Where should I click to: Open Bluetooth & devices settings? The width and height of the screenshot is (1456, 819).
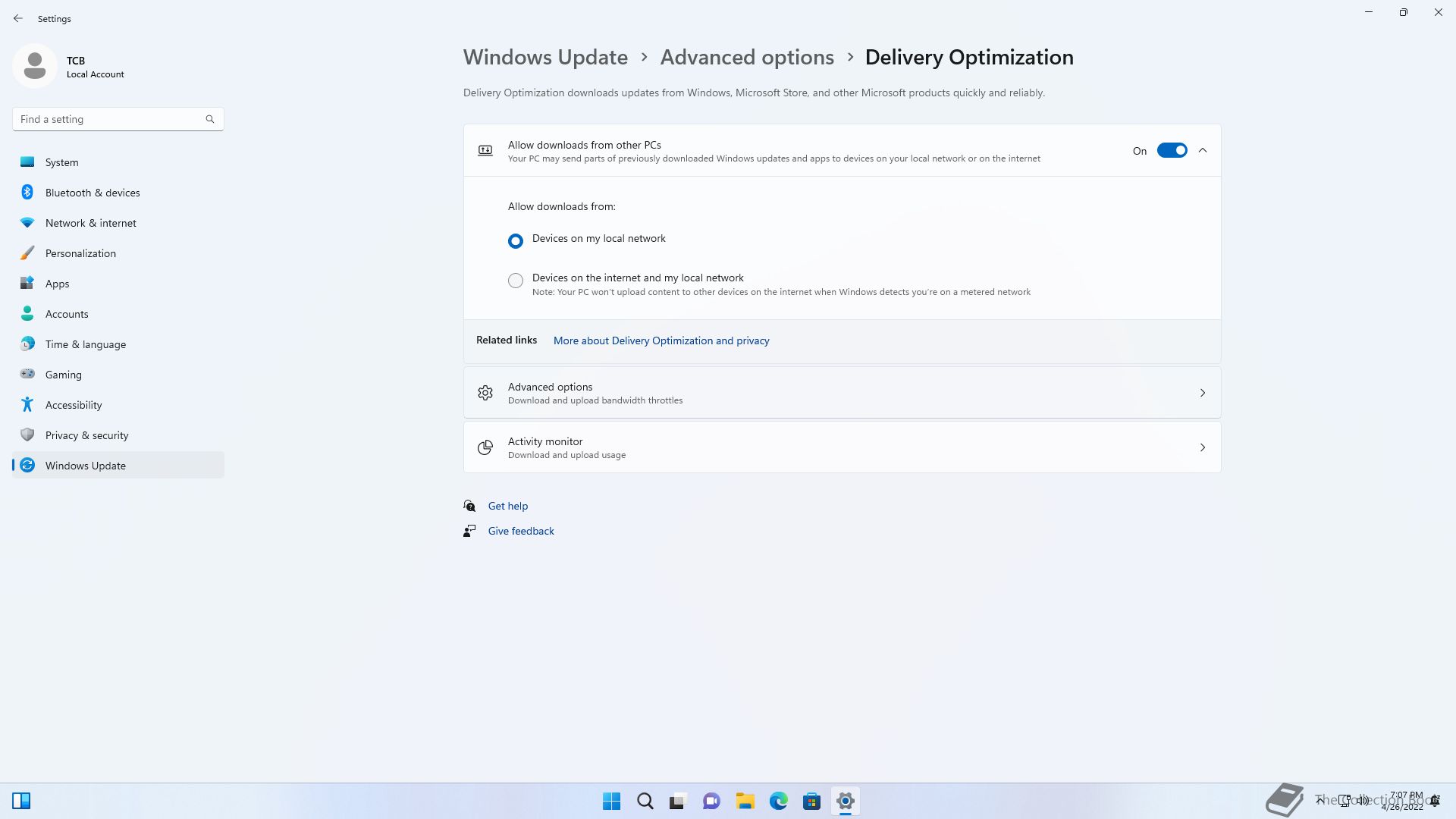pyautogui.click(x=118, y=193)
